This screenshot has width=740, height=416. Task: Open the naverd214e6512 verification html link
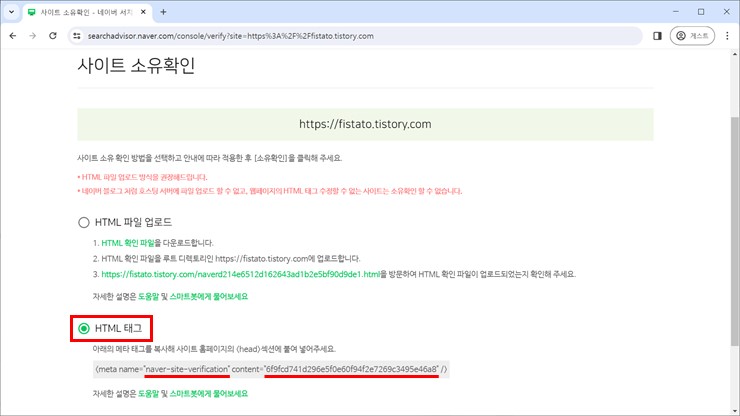click(x=241, y=274)
